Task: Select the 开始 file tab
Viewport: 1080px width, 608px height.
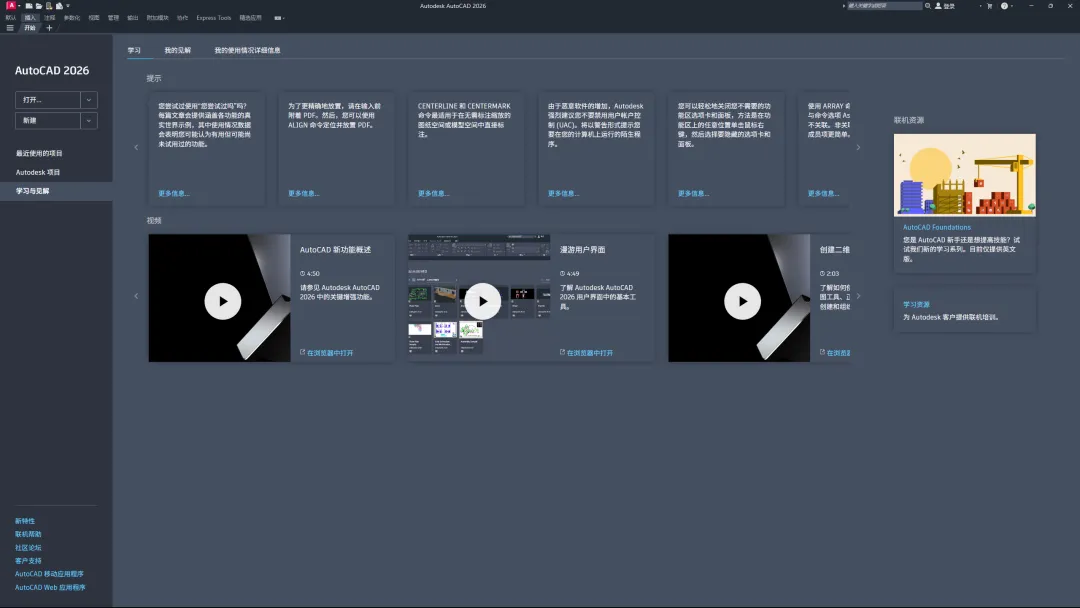Action: (30, 28)
